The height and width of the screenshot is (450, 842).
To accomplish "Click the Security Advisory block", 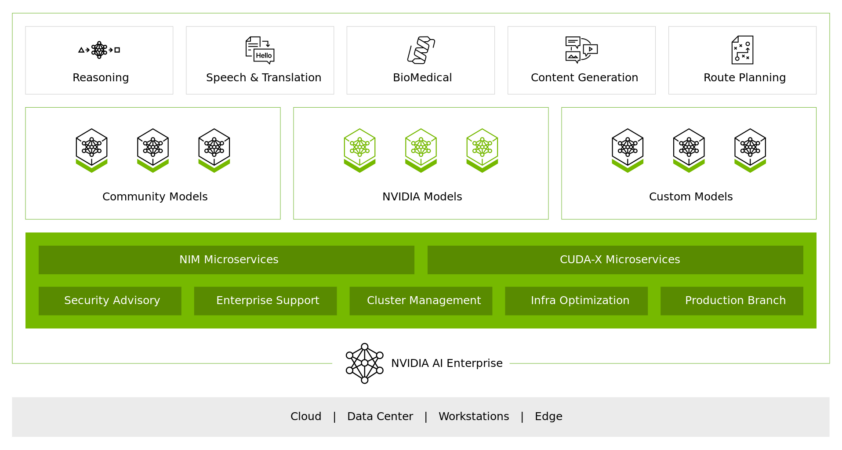I will point(110,301).
